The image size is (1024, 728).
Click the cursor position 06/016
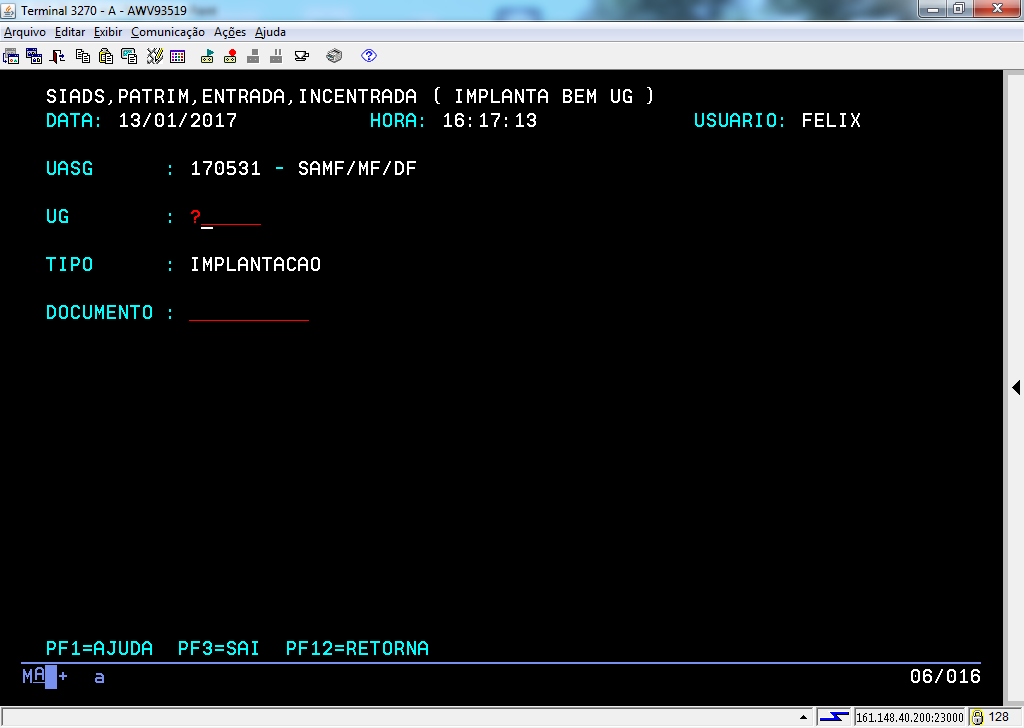tap(946, 676)
